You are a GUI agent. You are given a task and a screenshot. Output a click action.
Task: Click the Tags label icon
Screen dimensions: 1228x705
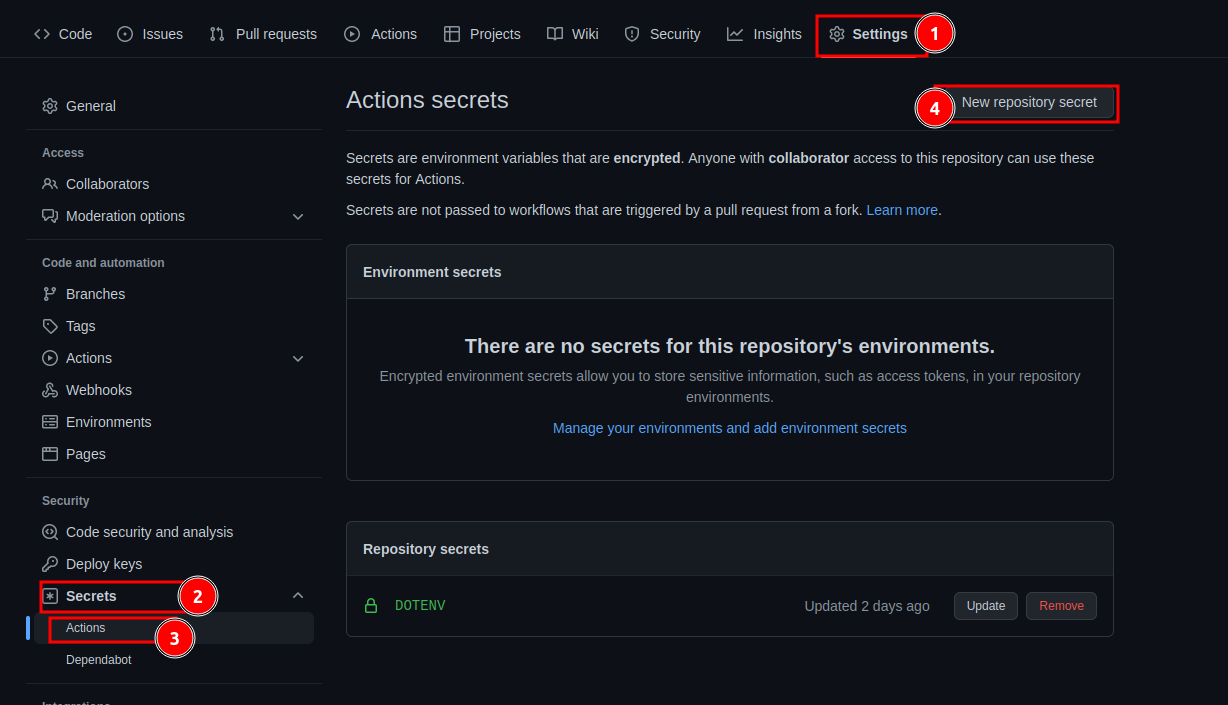[x=50, y=326]
